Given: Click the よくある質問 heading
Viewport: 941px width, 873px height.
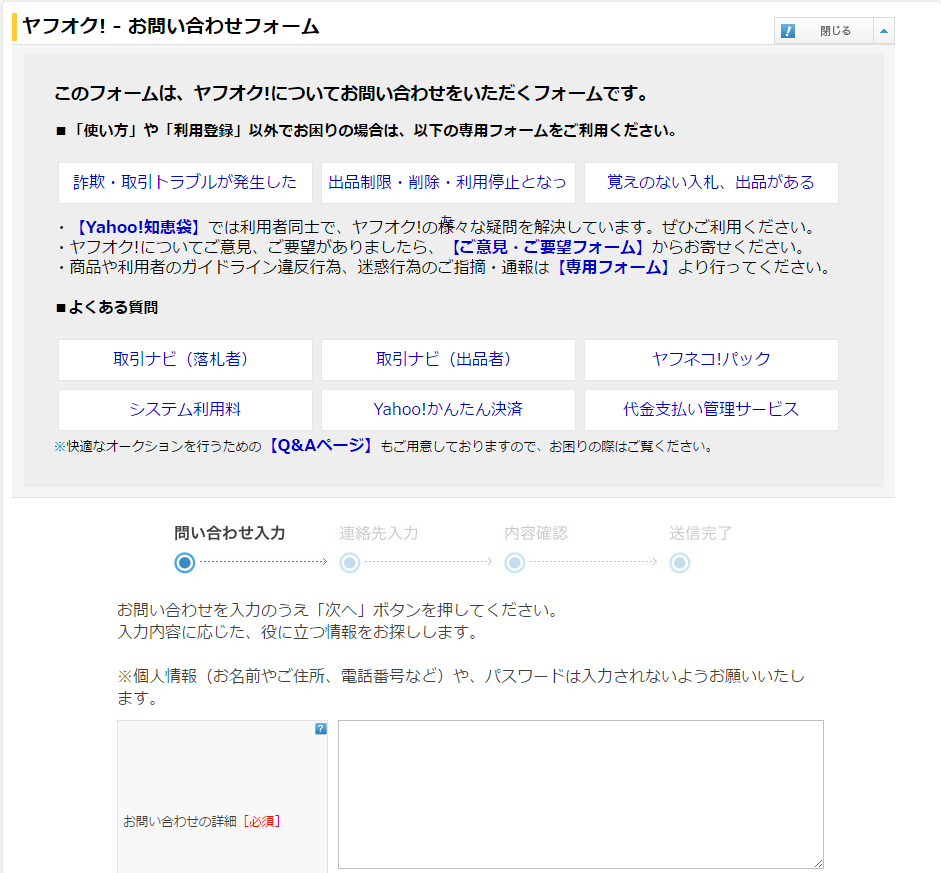Looking at the screenshot, I should 107,308.
